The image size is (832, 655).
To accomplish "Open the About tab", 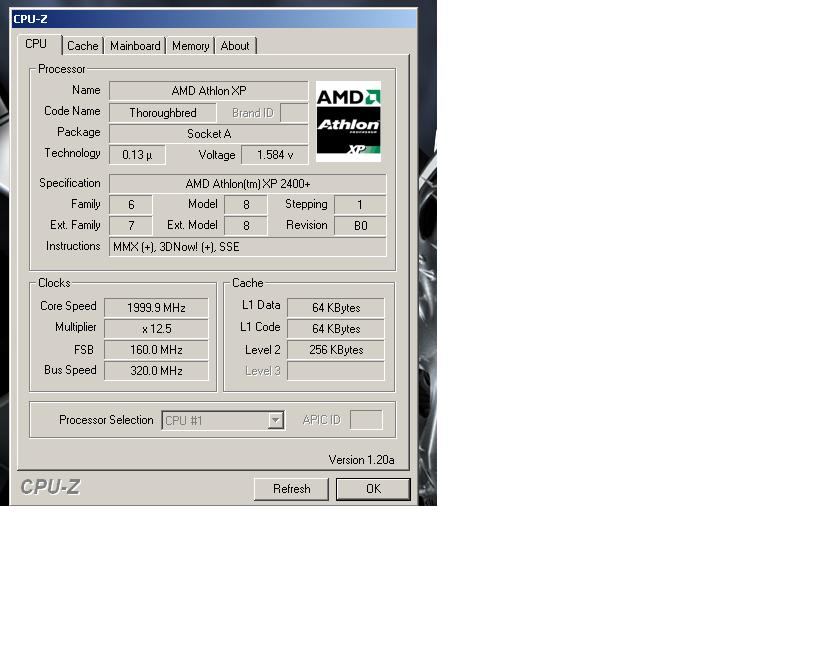I will (235, 46).
